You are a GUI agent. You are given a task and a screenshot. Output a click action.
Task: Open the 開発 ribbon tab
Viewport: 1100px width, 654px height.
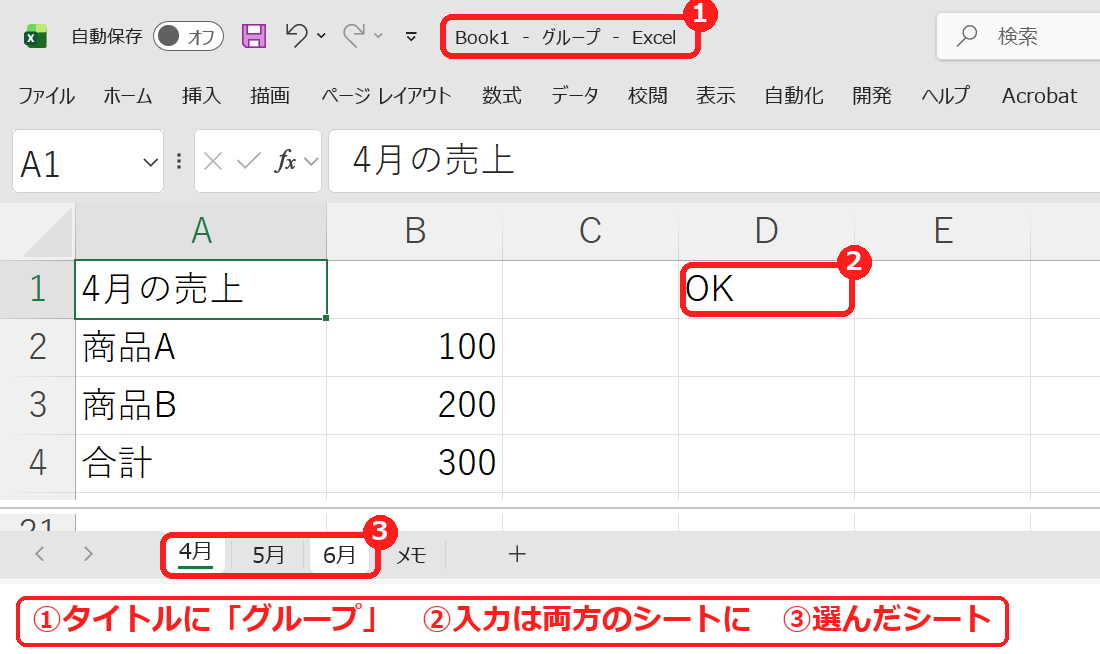pyautogui.click(x=872, y=95)
